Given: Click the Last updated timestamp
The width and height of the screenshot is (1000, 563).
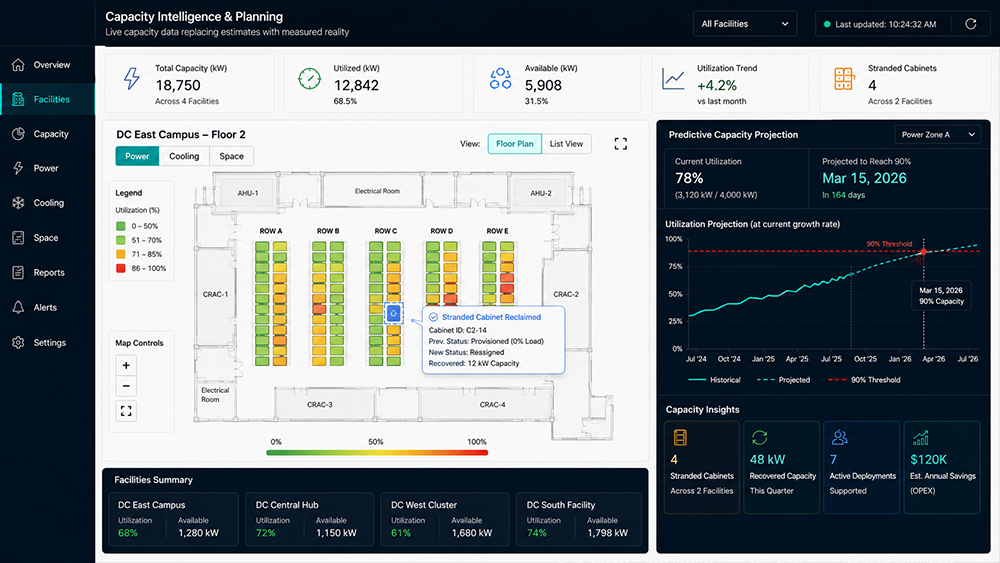Looking at the screenshot, I should click(x=885, y=24).
